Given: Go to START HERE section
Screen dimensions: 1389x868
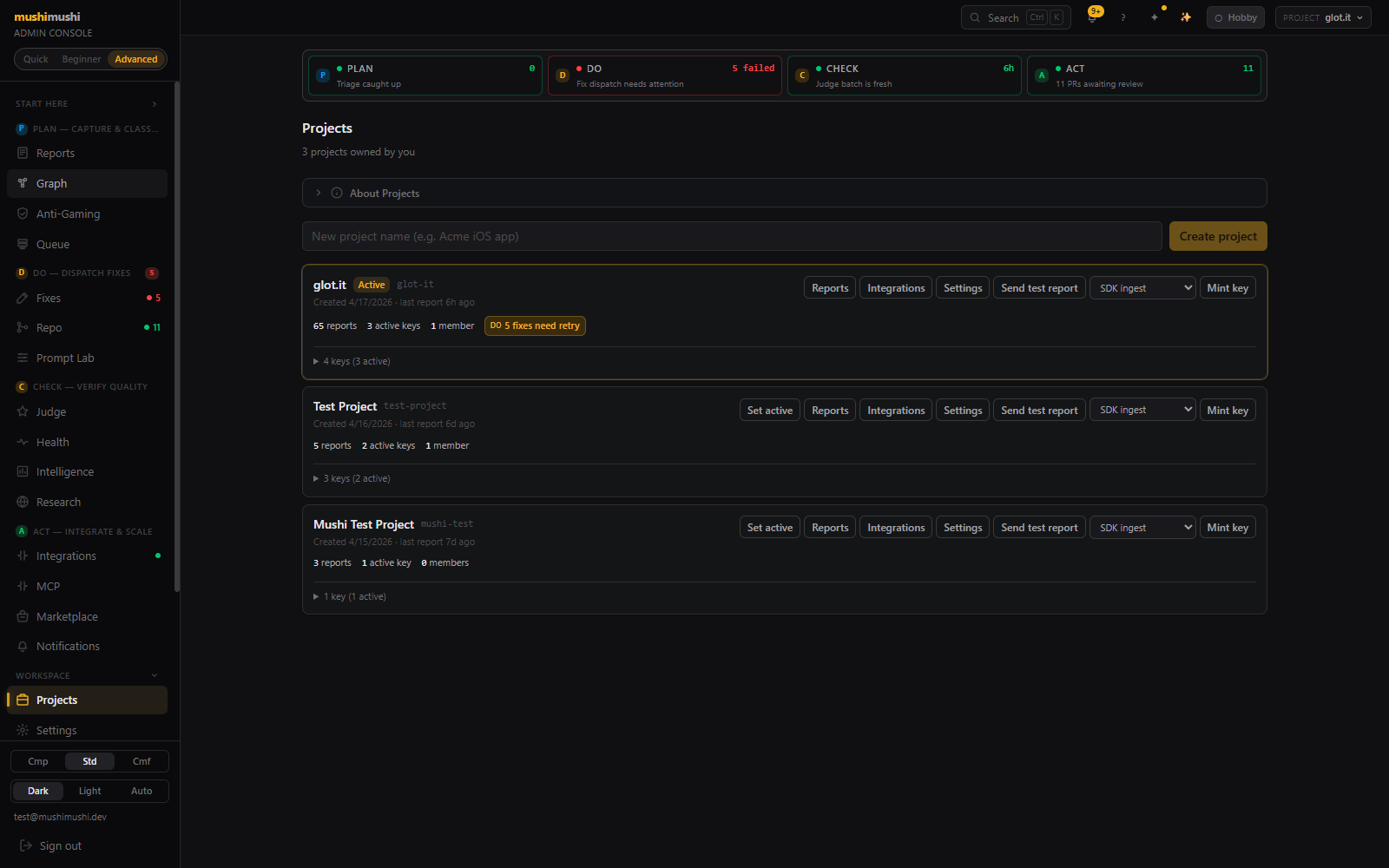Looking at the screenshot, I should 87,103.
